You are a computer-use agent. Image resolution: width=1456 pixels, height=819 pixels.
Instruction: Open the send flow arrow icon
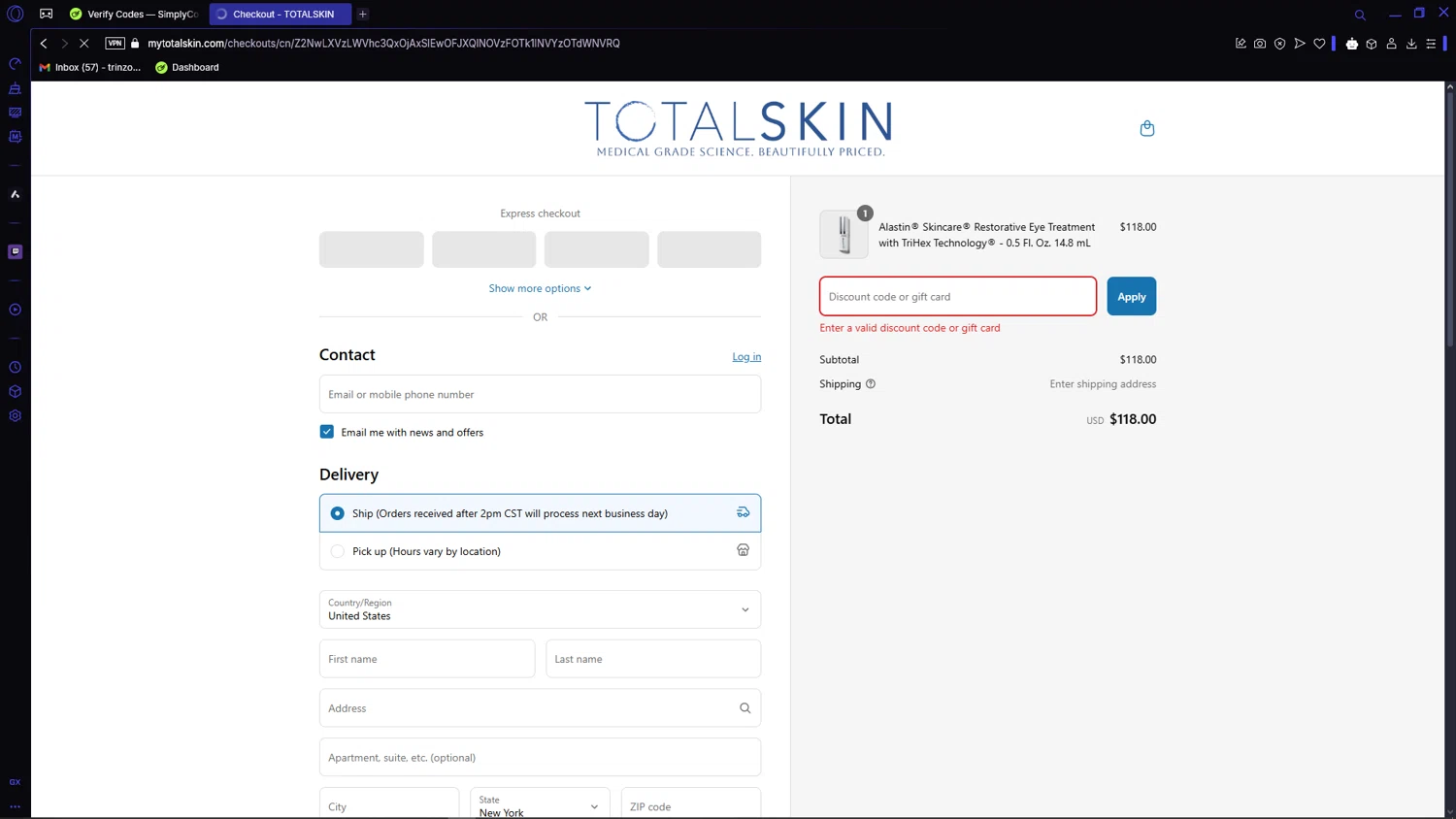[1300, 43]
